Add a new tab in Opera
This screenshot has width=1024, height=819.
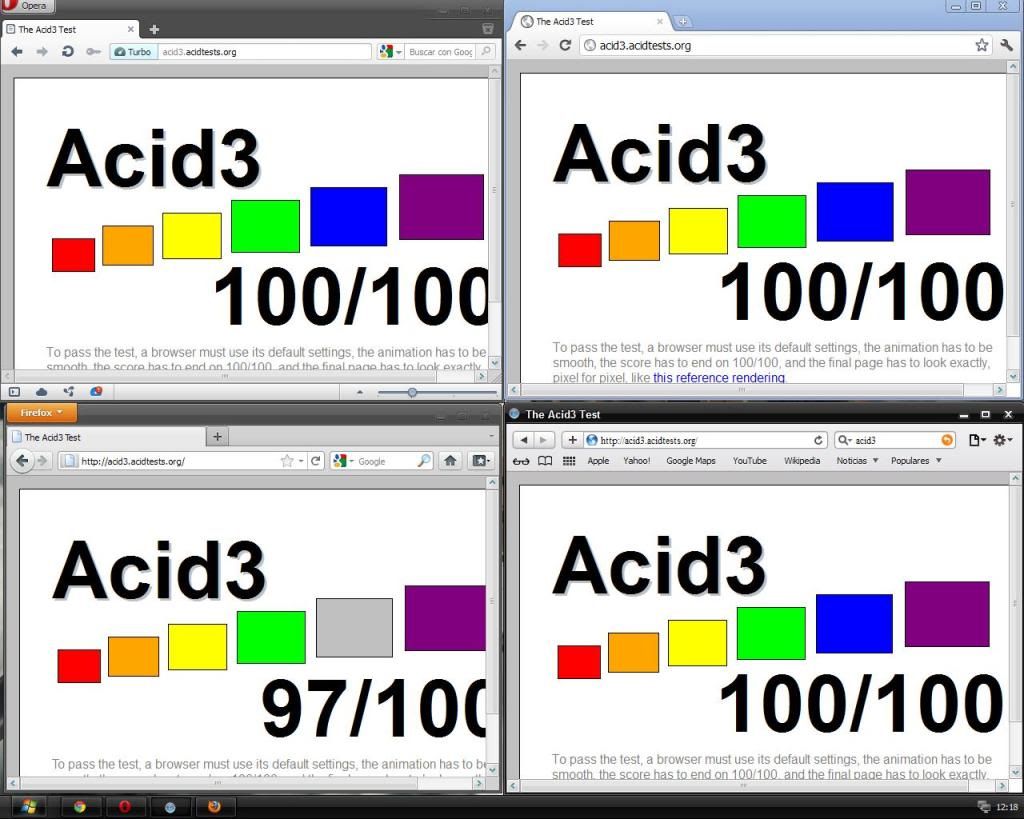point(154,29)
